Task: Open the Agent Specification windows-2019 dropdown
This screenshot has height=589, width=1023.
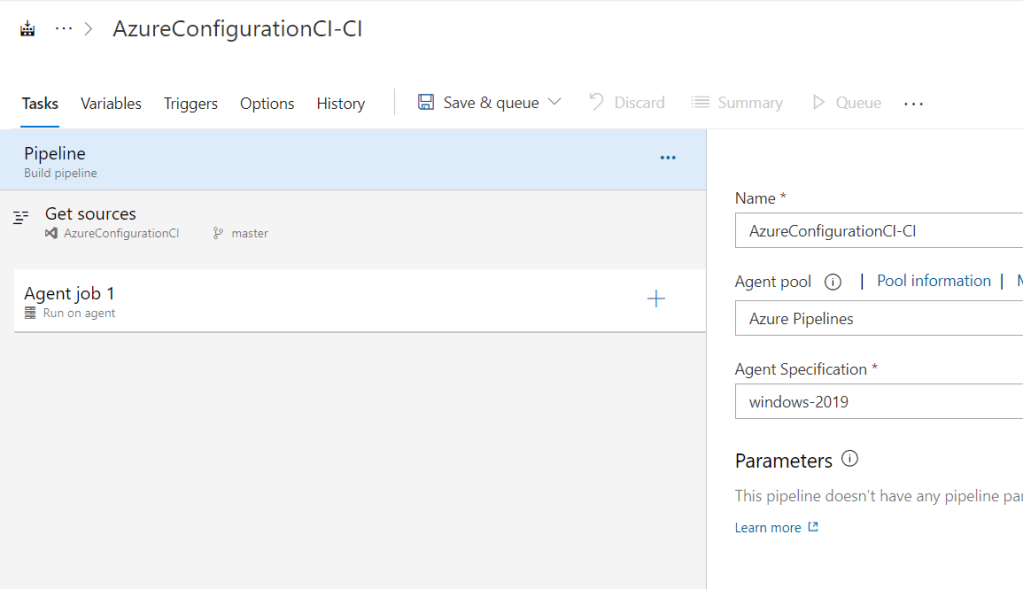Action: tap(880, 401)
